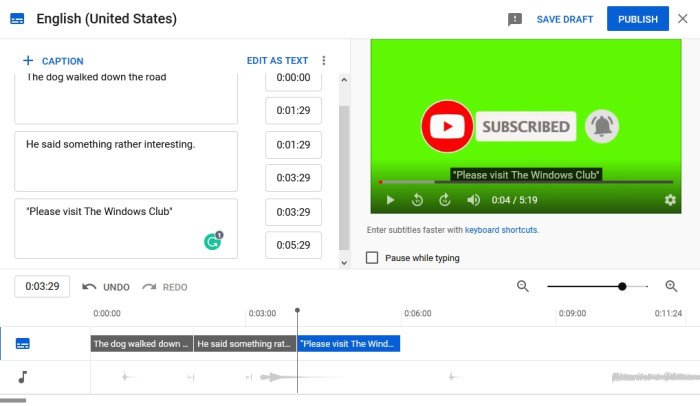Publish the subtitles
Viewport: 700px width, 406px height.
point(638,19)
